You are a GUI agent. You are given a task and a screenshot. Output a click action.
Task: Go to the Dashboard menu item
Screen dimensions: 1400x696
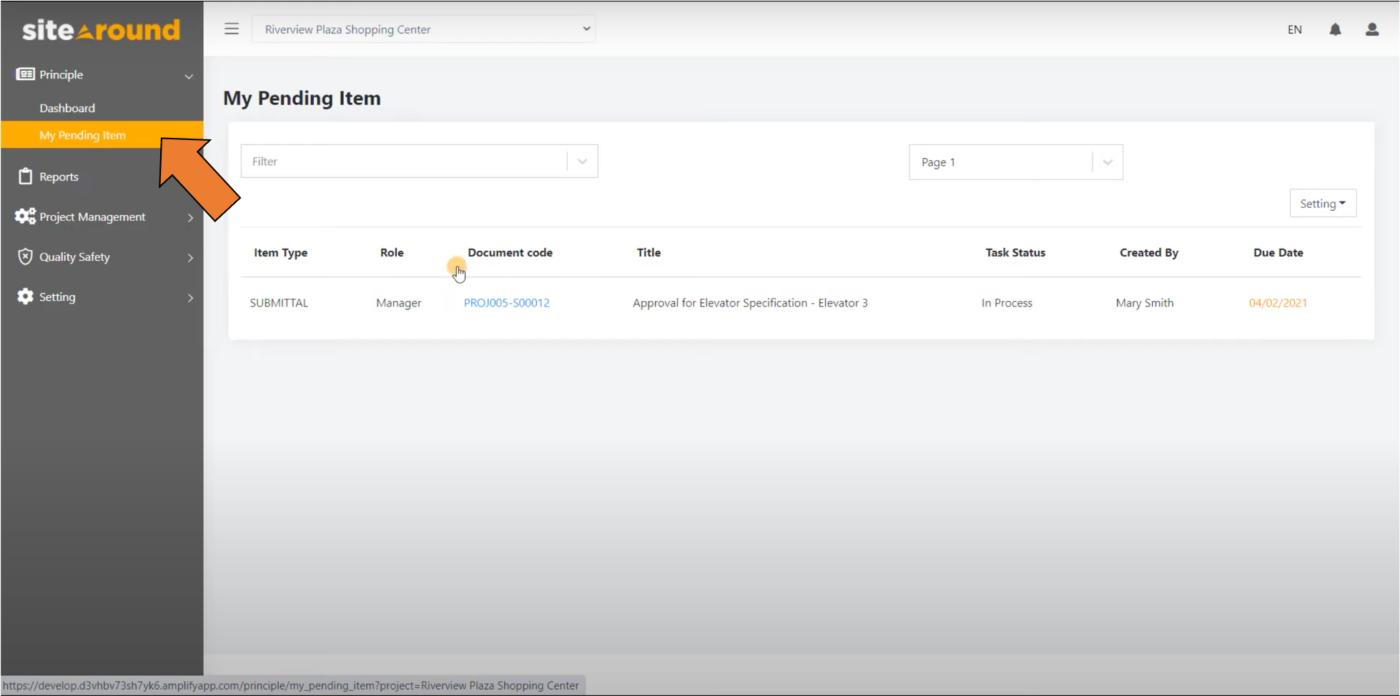[x=67, y=107]
